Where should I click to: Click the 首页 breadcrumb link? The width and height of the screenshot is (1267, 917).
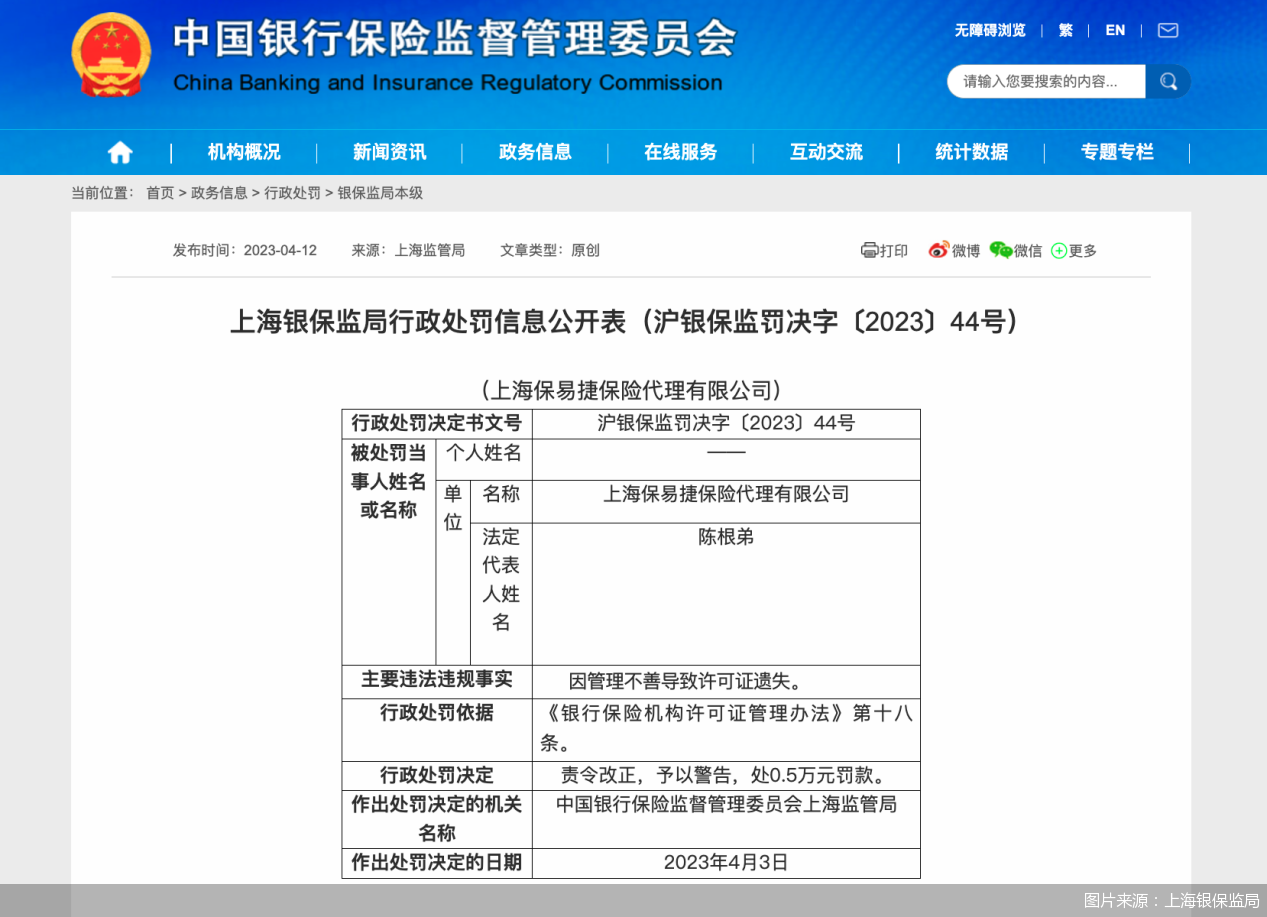tap(160, 193)
